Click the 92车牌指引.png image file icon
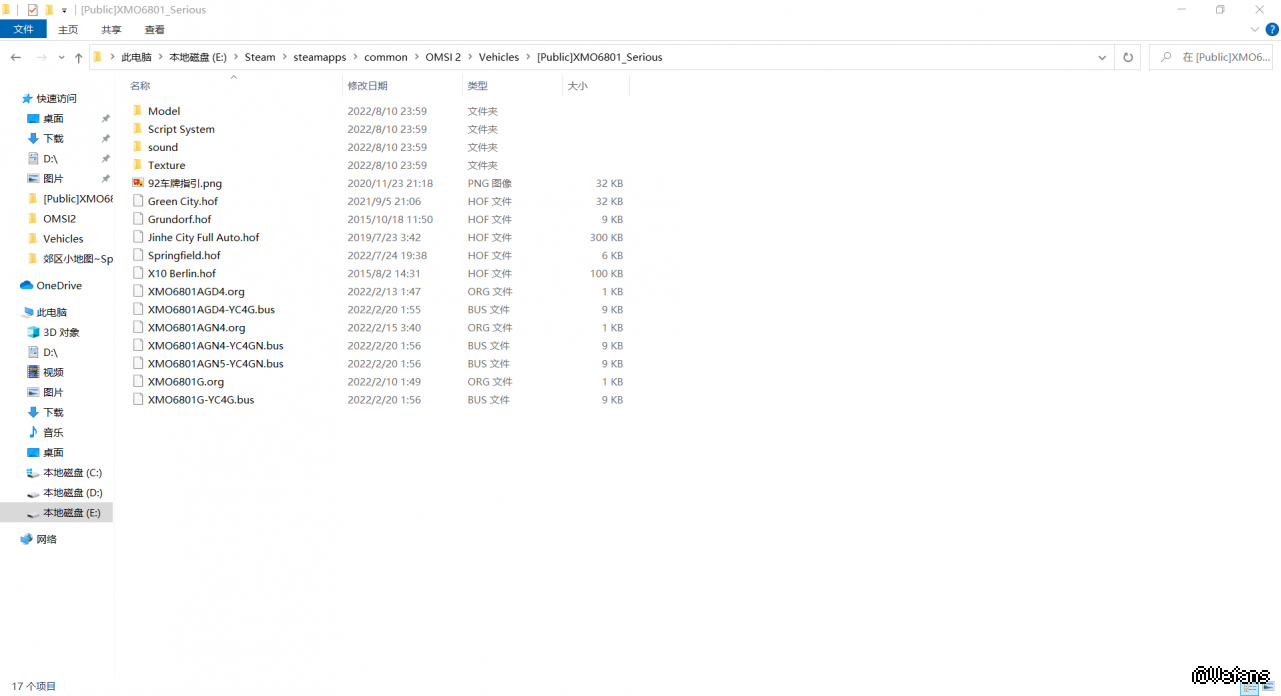The height and width of the screenshot is (696, 1281). coord(138,183)
